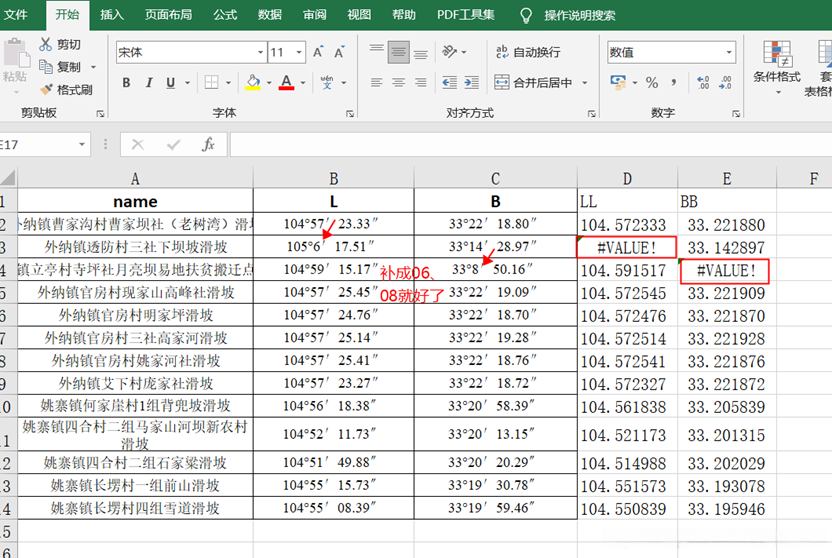Open copy options dropdown arrow
The width and height of the screenshot is (832, 558).
pos(93,67)
